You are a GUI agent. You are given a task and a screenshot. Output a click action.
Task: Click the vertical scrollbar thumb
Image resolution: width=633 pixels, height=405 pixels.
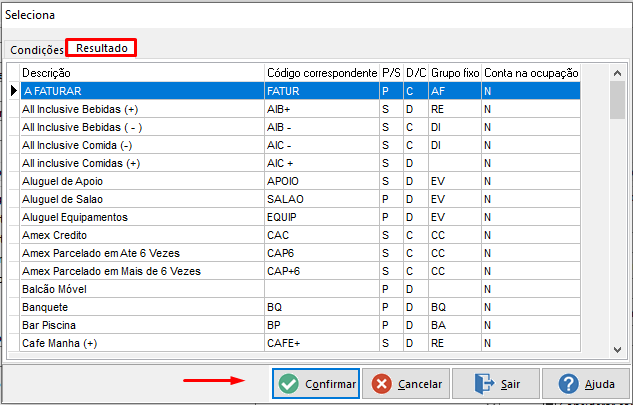click(x=617, y=100)
